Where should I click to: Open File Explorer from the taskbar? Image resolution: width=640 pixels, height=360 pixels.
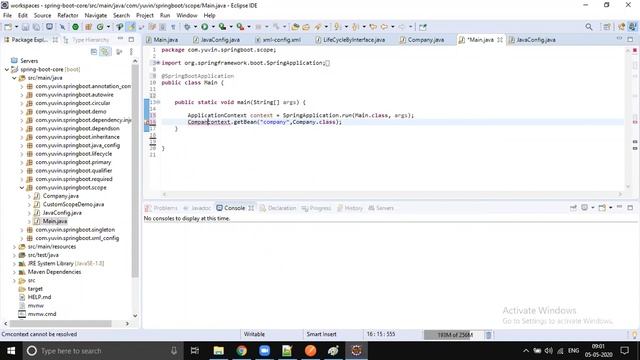pyautogui.click(x=218, y=351)
